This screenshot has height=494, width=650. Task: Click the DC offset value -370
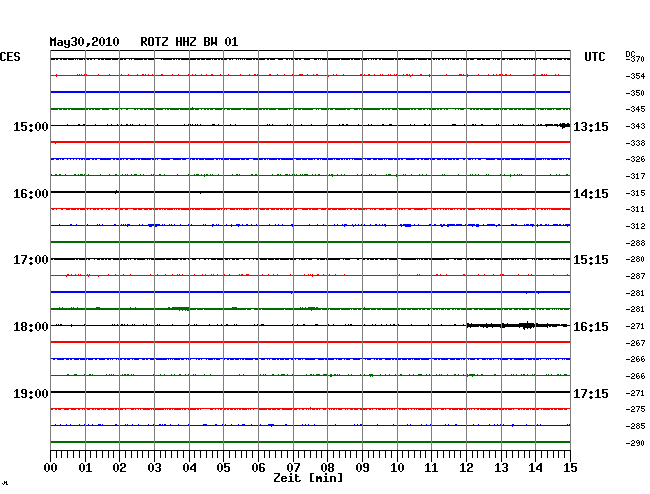pos(636,59)
